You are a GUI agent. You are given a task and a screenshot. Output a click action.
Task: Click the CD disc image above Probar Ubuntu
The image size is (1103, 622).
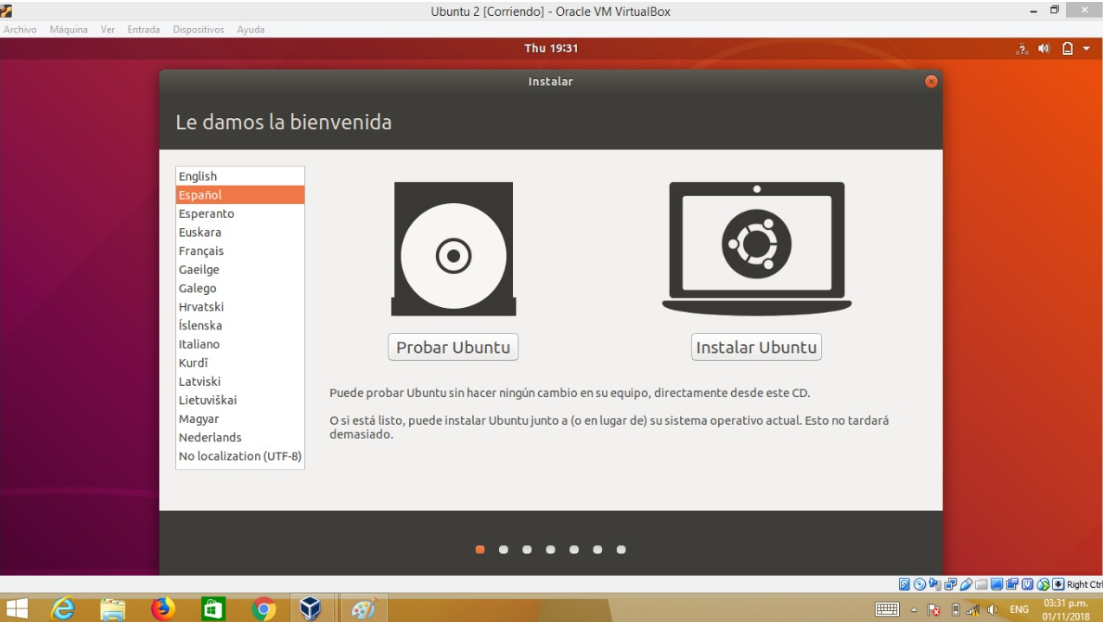click(454, 249)
